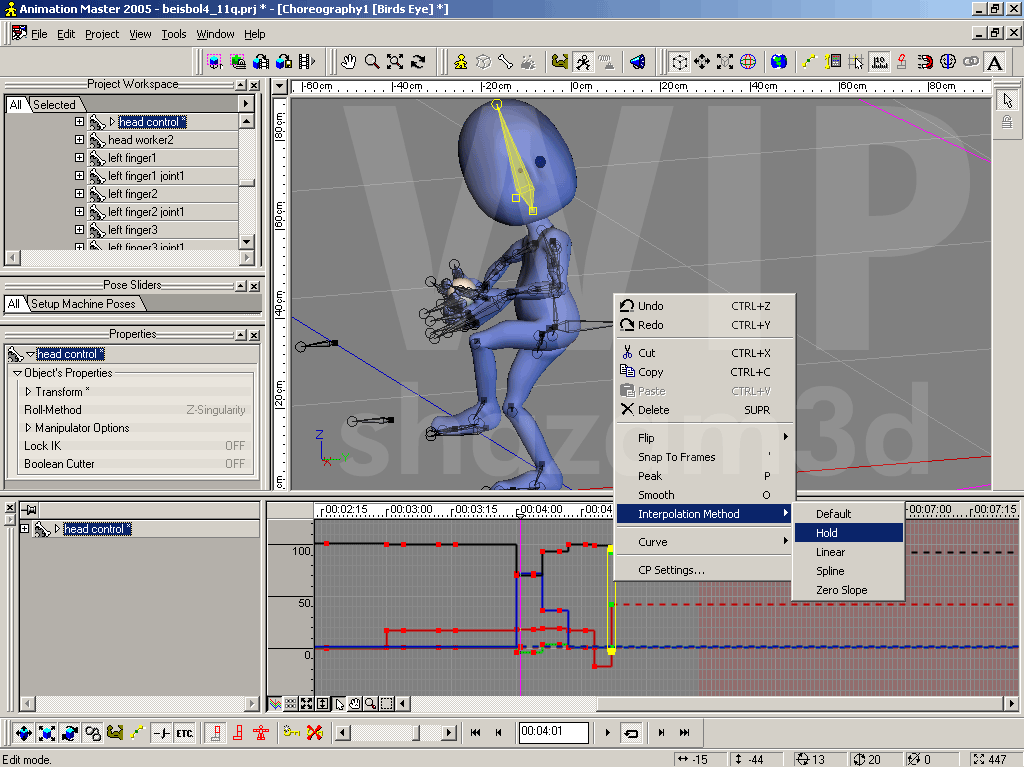
Task: Click the Delete Keyframe red X icon
Action: [315, 733]
